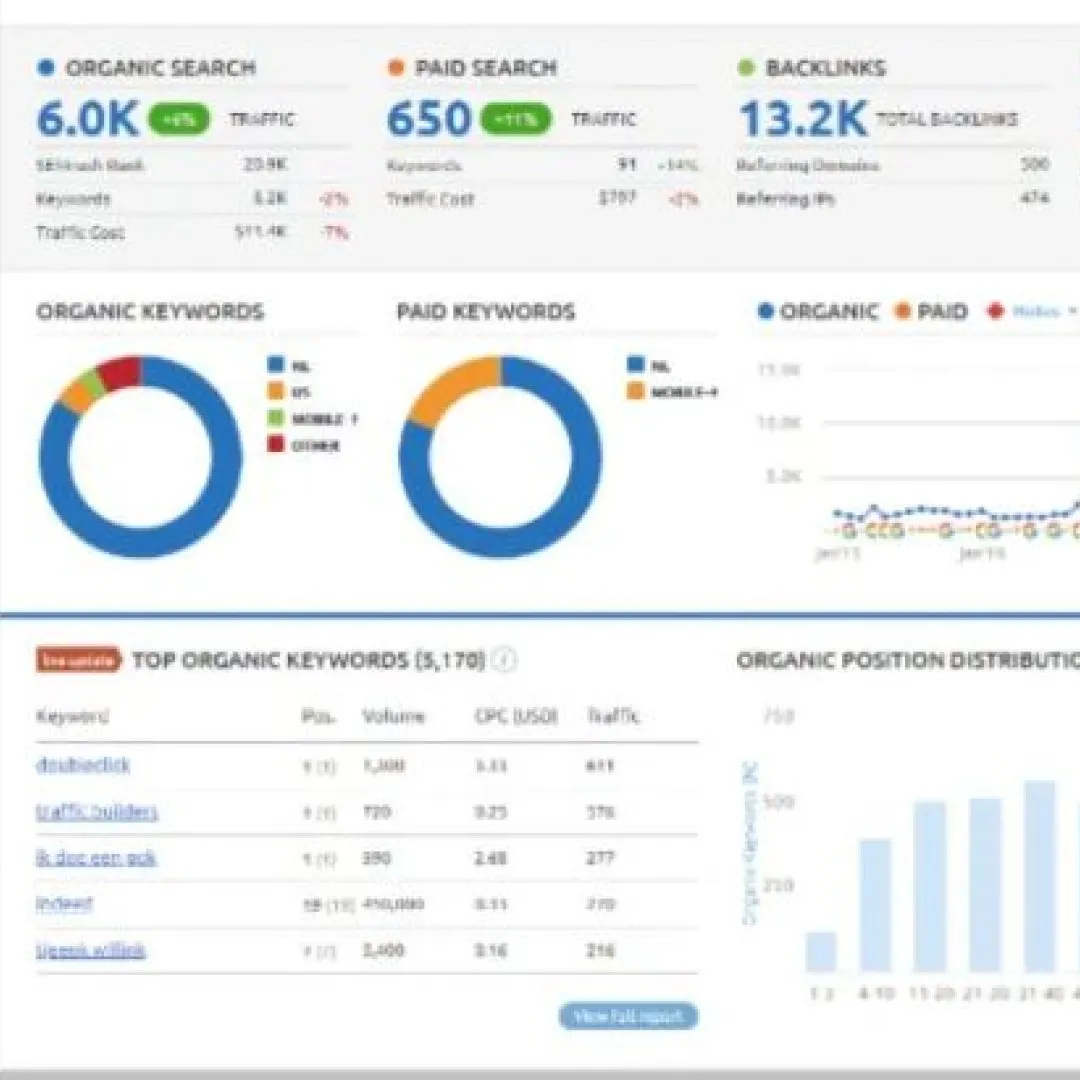The image size is (1080, 1080).
Task: Select the red OTHER swatch in Organic Keywords legend
Action: (x=276, y=444)
